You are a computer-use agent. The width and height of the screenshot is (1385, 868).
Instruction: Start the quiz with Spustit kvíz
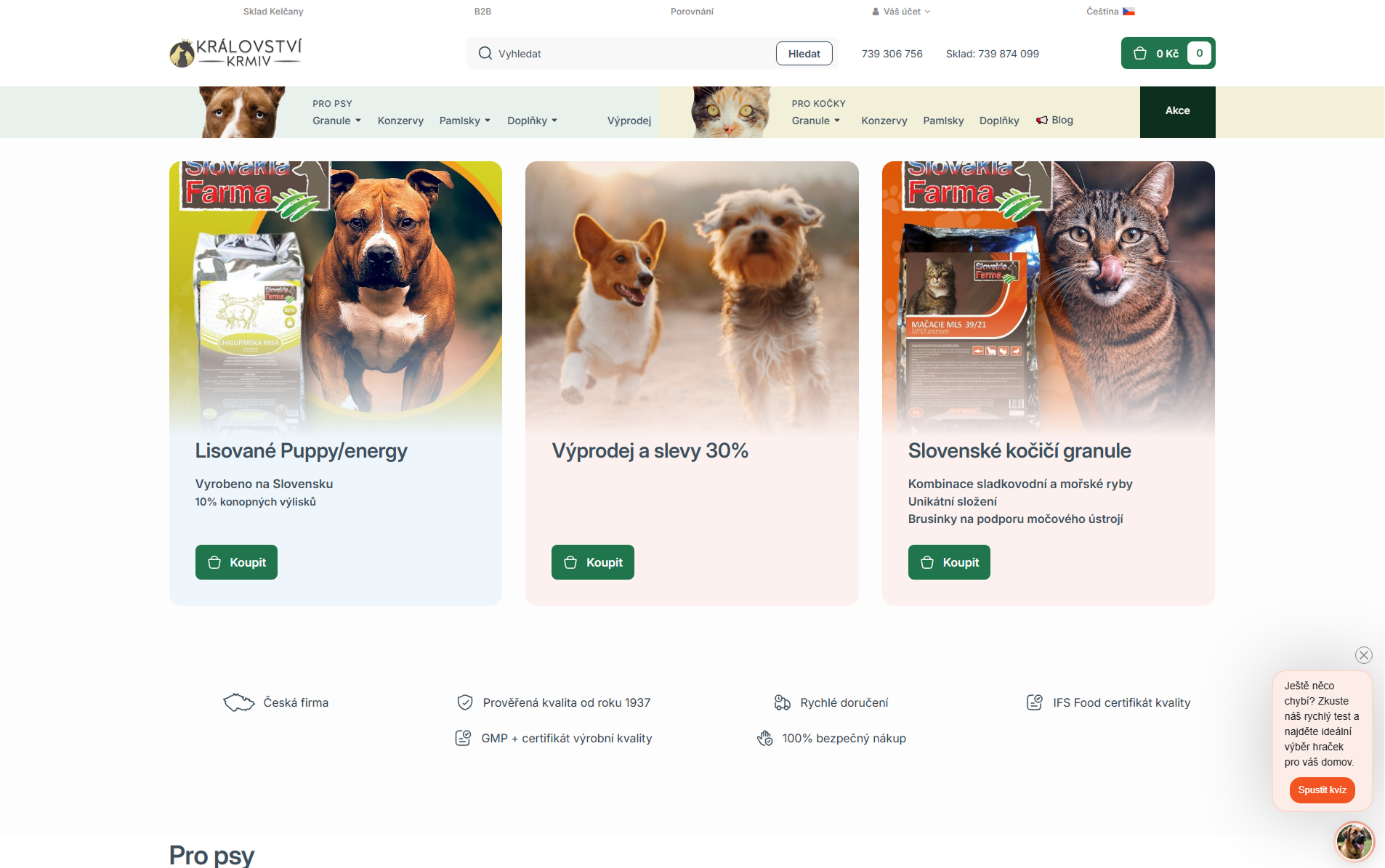pos(1322,790)
